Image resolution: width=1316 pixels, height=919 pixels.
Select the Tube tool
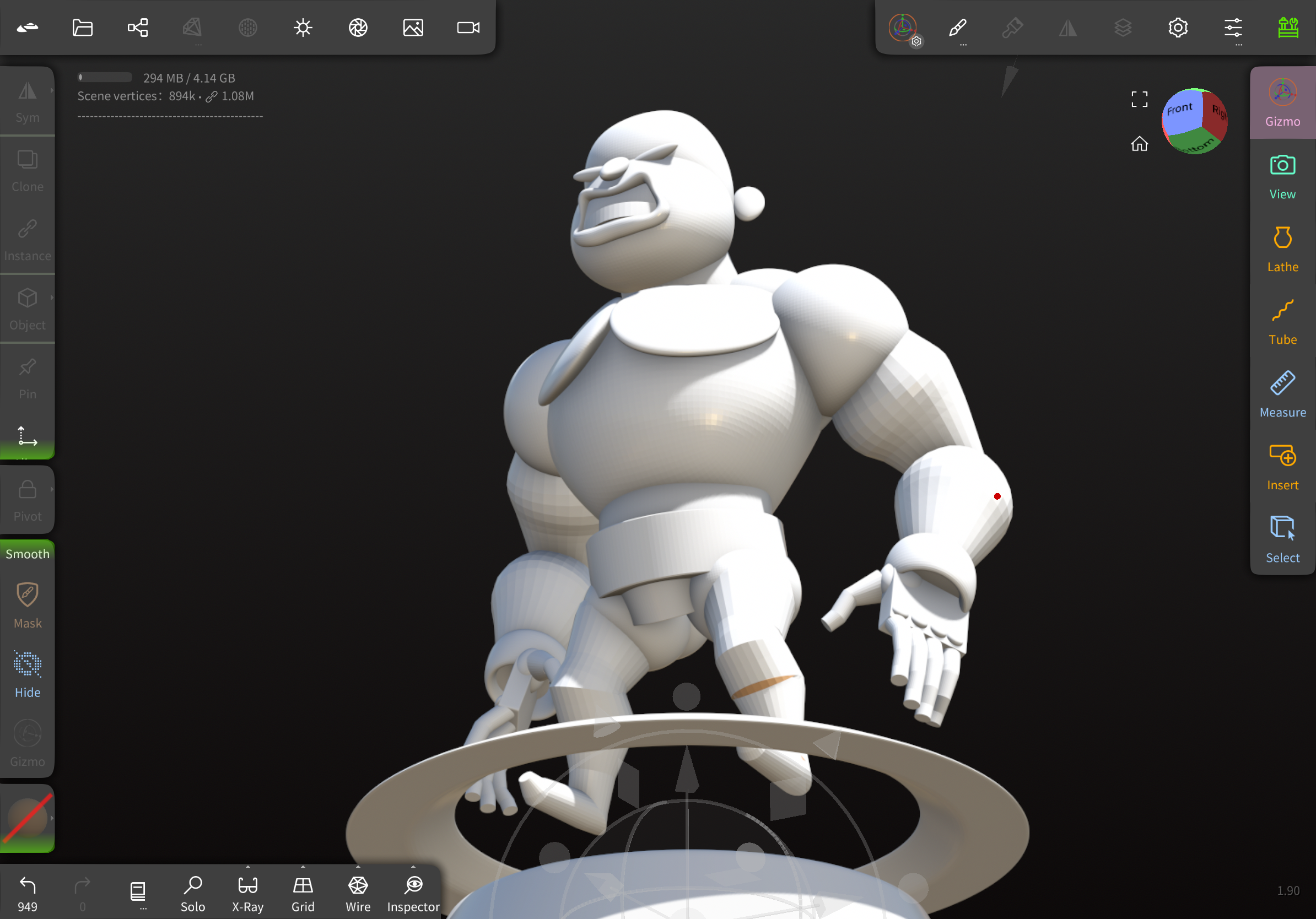[x=1282, y=322]
